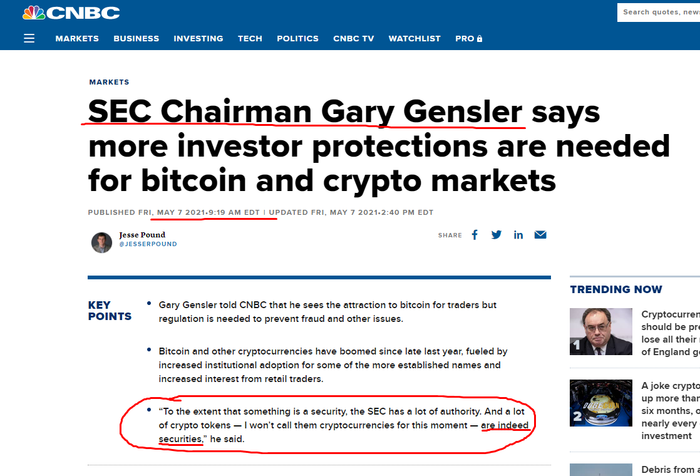Open the Markets nav menu

point(77,38)
